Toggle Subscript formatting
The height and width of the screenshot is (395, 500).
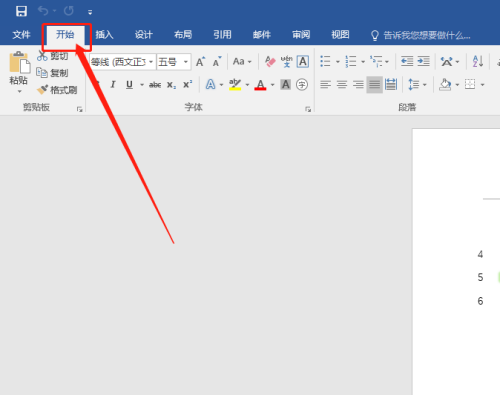pos(171,85)
